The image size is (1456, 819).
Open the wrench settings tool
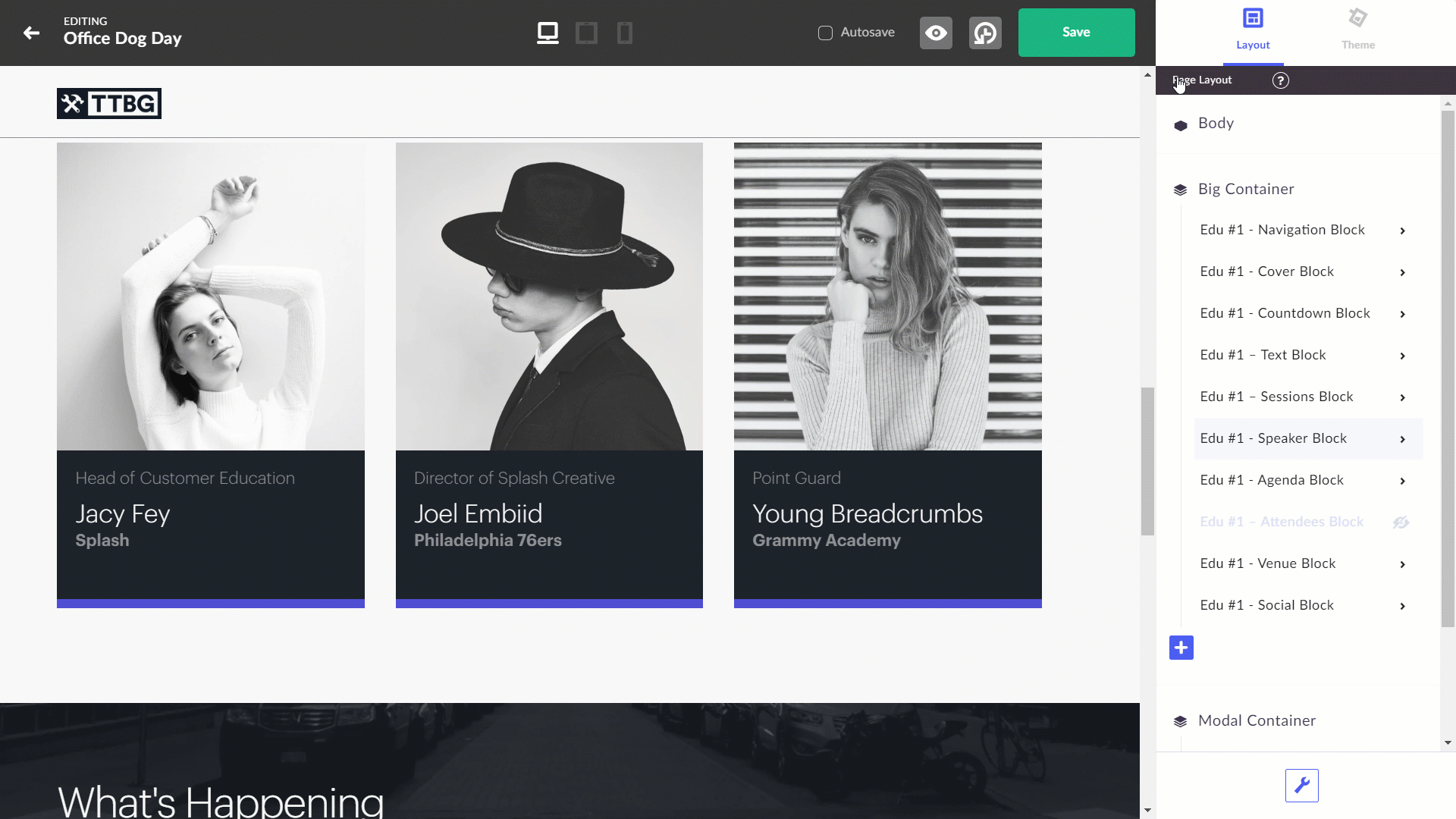tap(1301, 786)
